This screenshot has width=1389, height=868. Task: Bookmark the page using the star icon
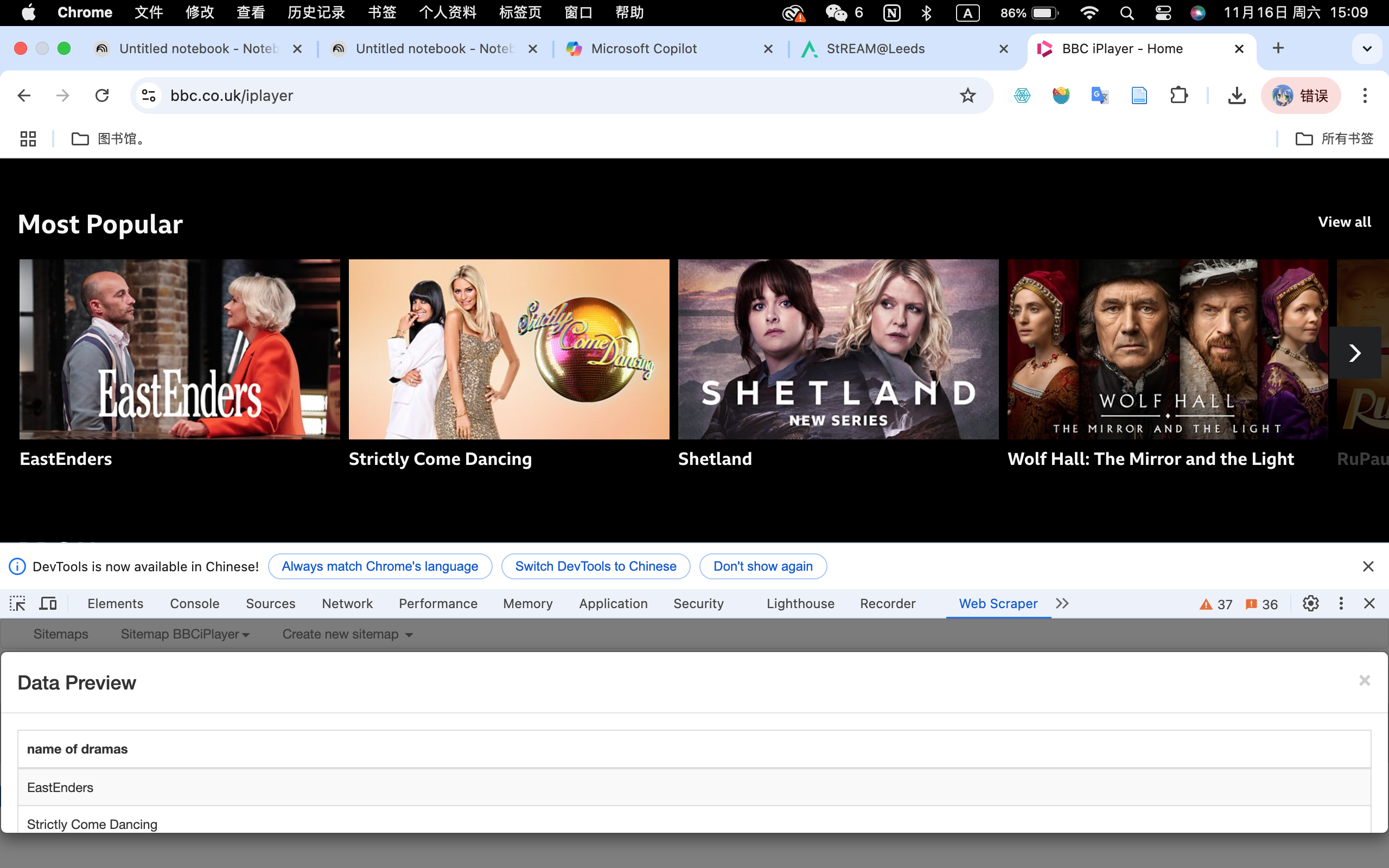(968, 95)
